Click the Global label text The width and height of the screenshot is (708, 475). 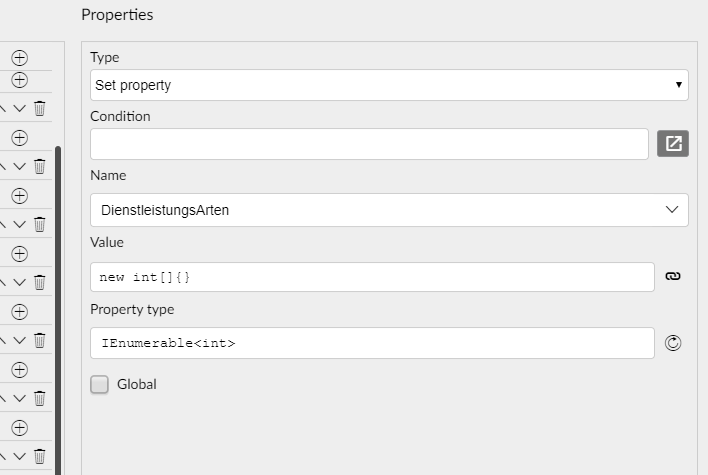[x=137, y=384]
